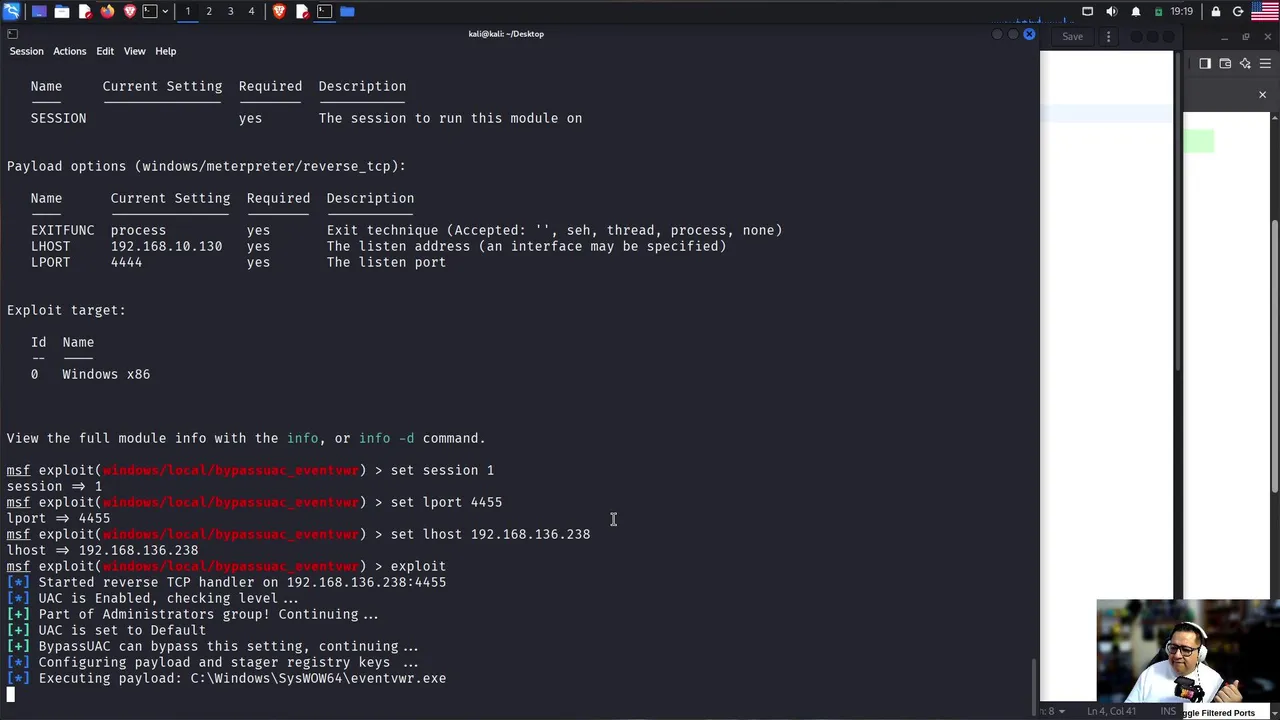Screen dimensions: 1280x720
Task: Launch Brave browser from panel launcher
Action: pyautogui.click(x=130, y=11)
